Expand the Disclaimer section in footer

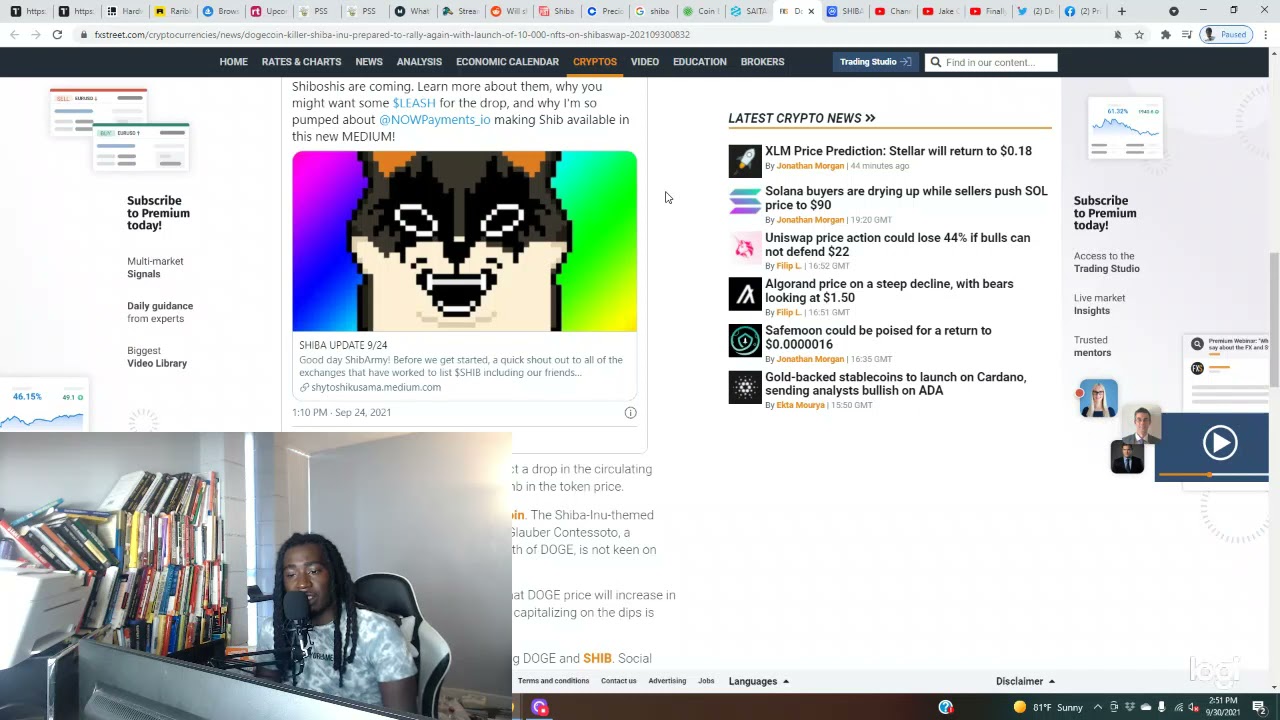click(1026, 681)
